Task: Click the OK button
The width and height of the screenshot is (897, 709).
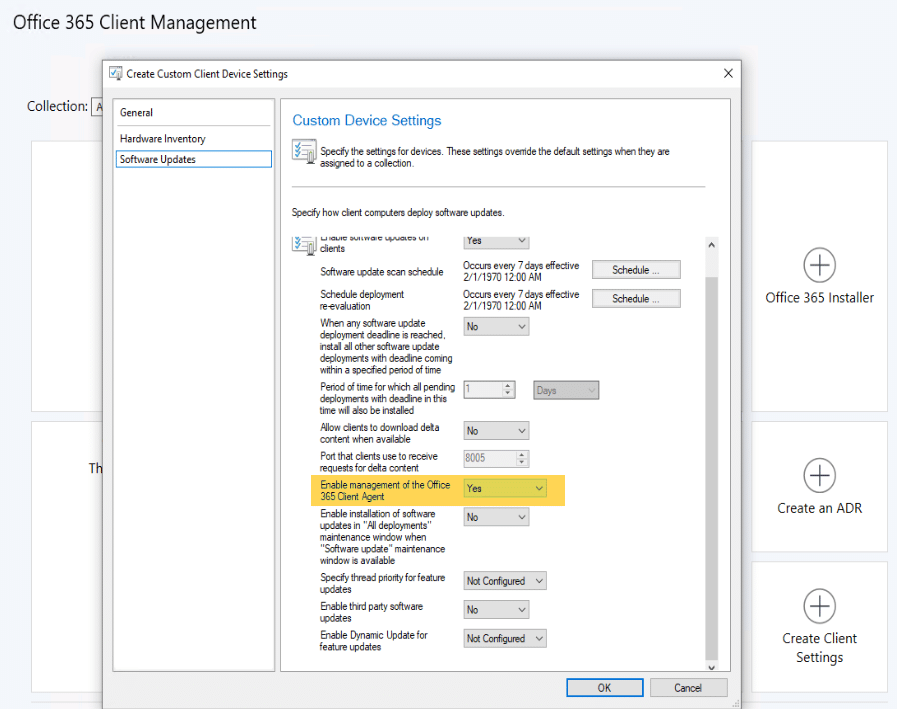Action: 604,687
